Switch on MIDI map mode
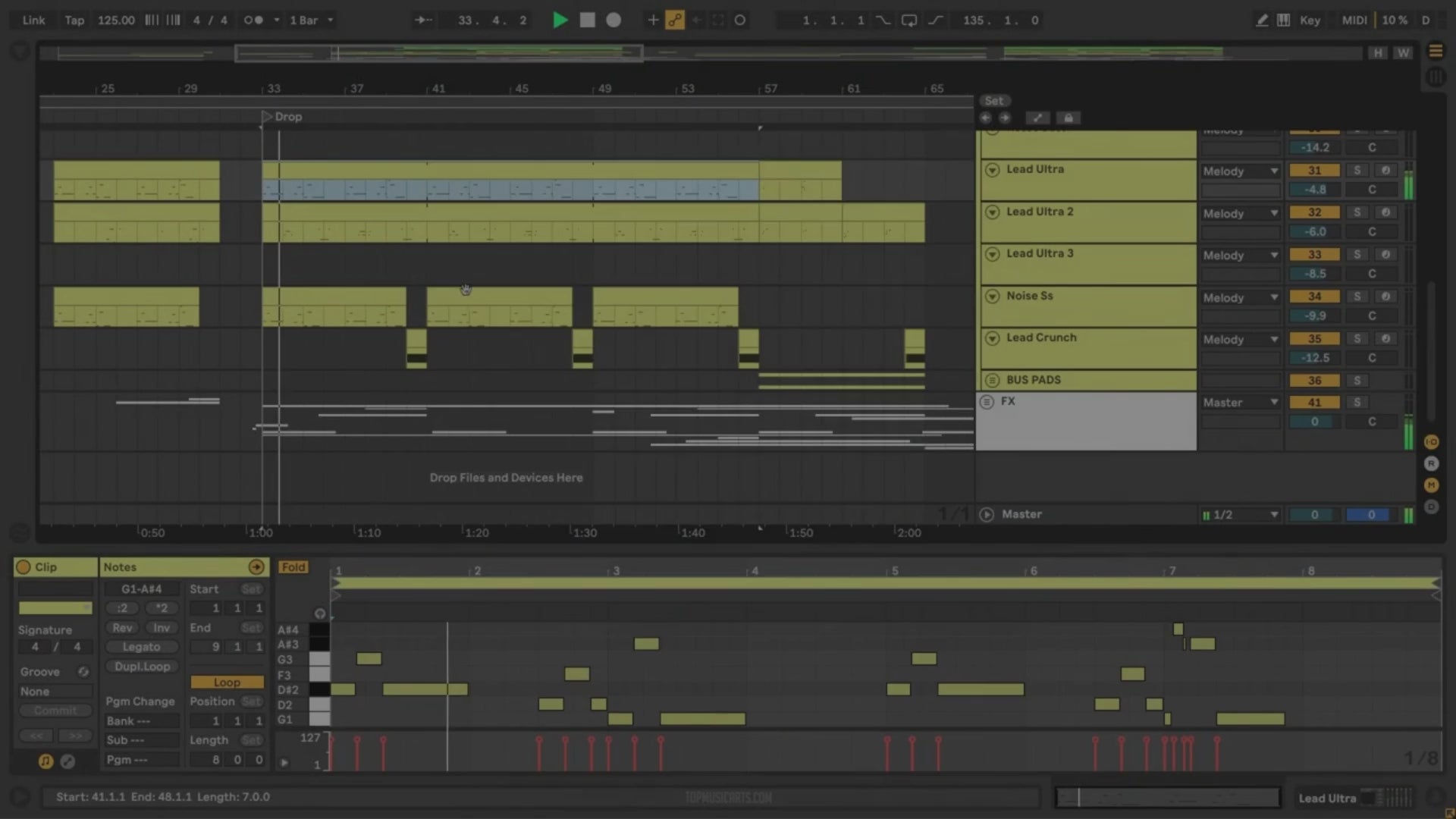Image resolution: width=1456 pixels, height=819 pixels. [1354, 20]
